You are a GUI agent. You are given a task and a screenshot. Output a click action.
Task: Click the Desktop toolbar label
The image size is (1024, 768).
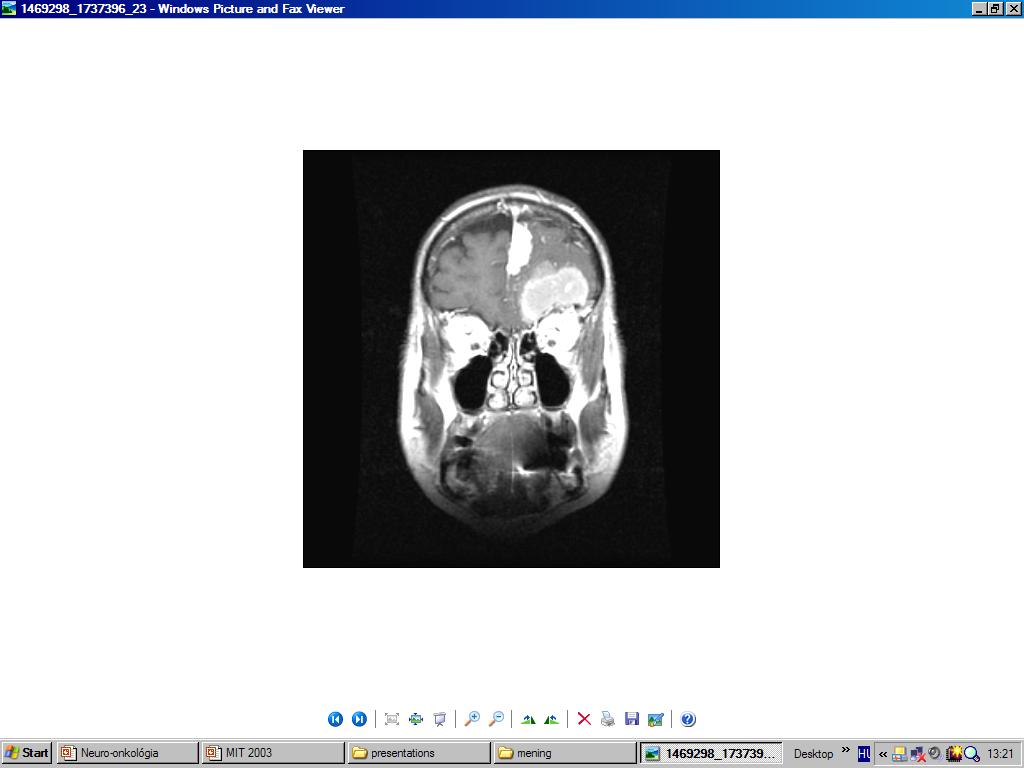pyautogui.click(x=813, y=754)
